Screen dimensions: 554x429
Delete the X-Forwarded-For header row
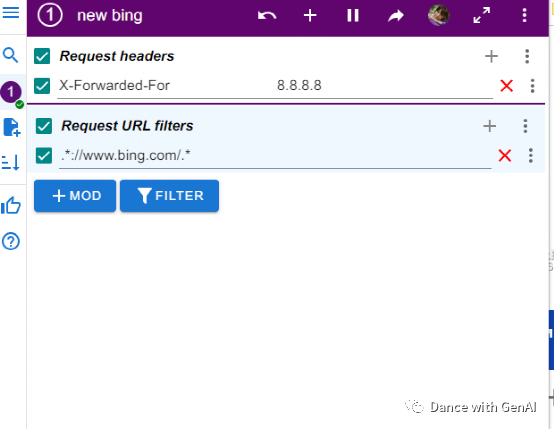click(506, 86)
